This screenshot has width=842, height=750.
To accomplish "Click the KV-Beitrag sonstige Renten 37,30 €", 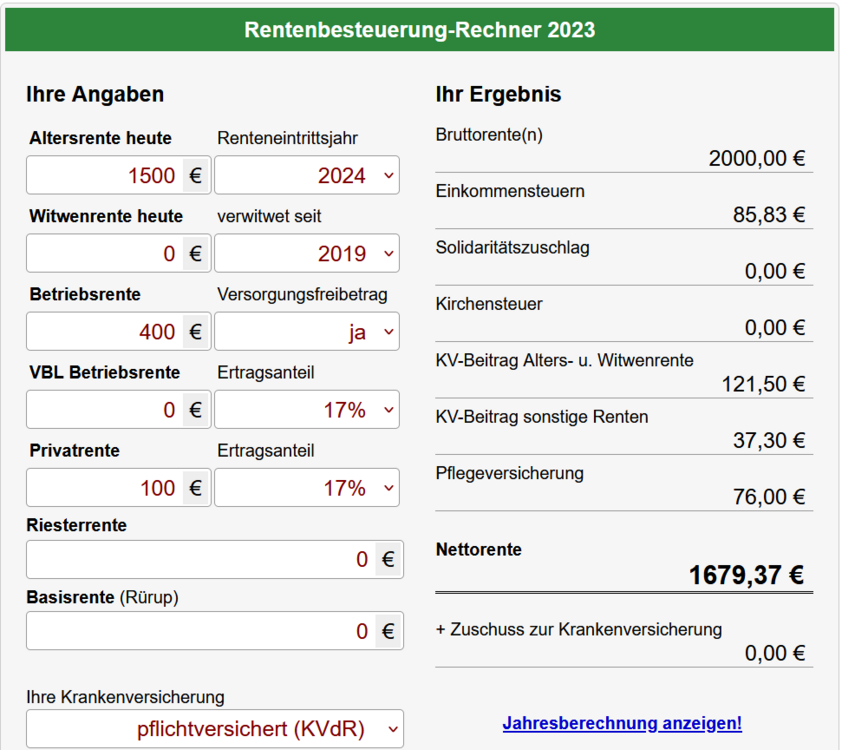I will pos(769,440).
